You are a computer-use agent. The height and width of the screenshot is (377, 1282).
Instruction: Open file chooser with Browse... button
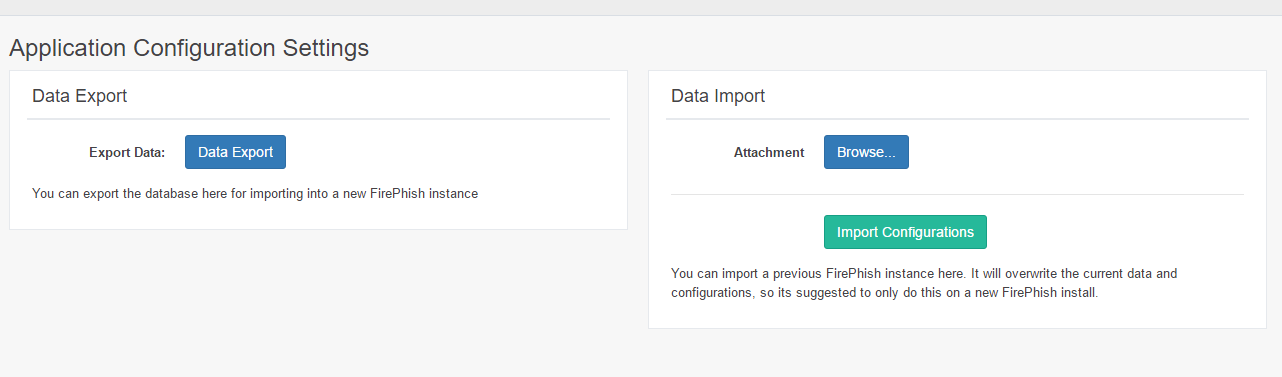click(x=866, y=152)
